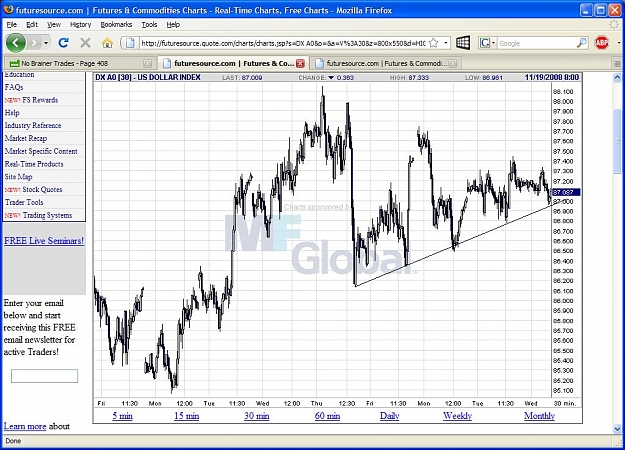Image resolution: width=625 pixels, height=450 pixels.
Task: Open the FAQs sidebar link
Action: pyautogui.click(x=14, y=87)
